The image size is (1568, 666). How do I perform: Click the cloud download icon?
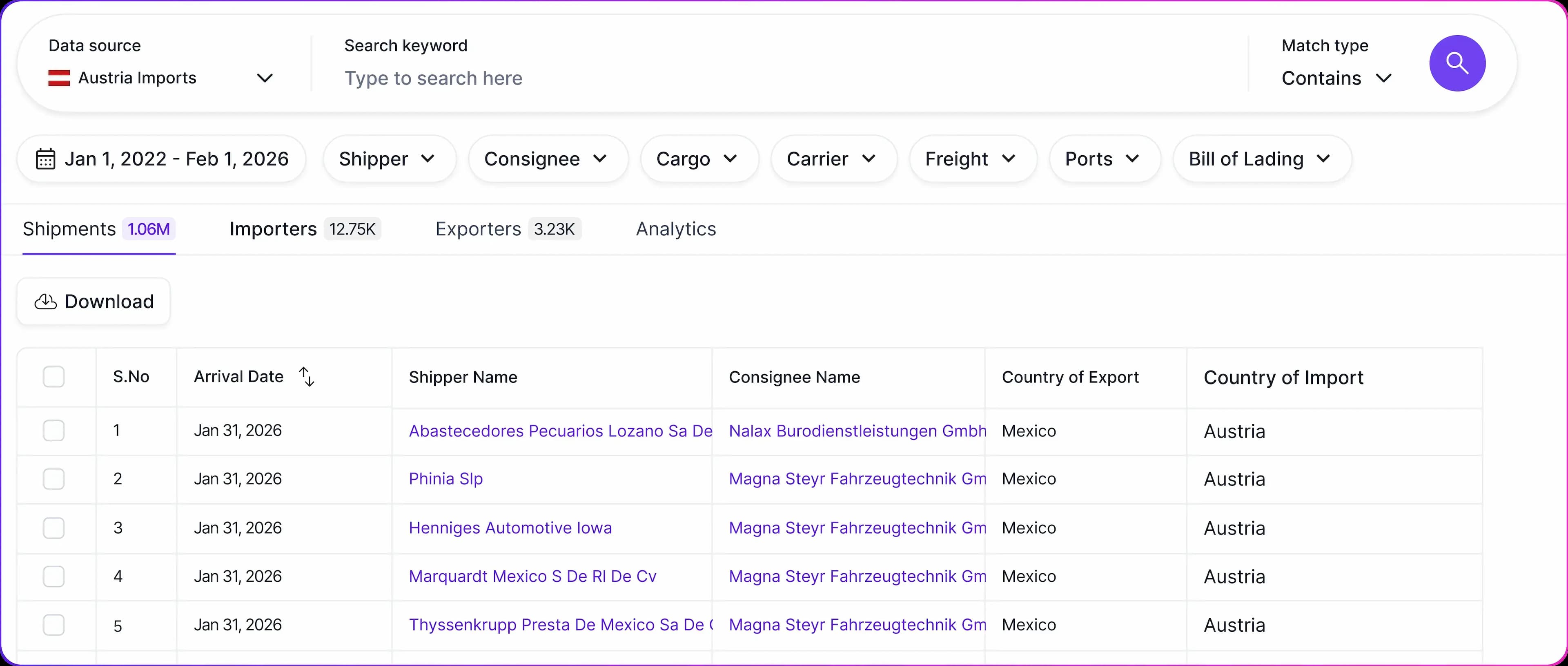coord(46,302)
